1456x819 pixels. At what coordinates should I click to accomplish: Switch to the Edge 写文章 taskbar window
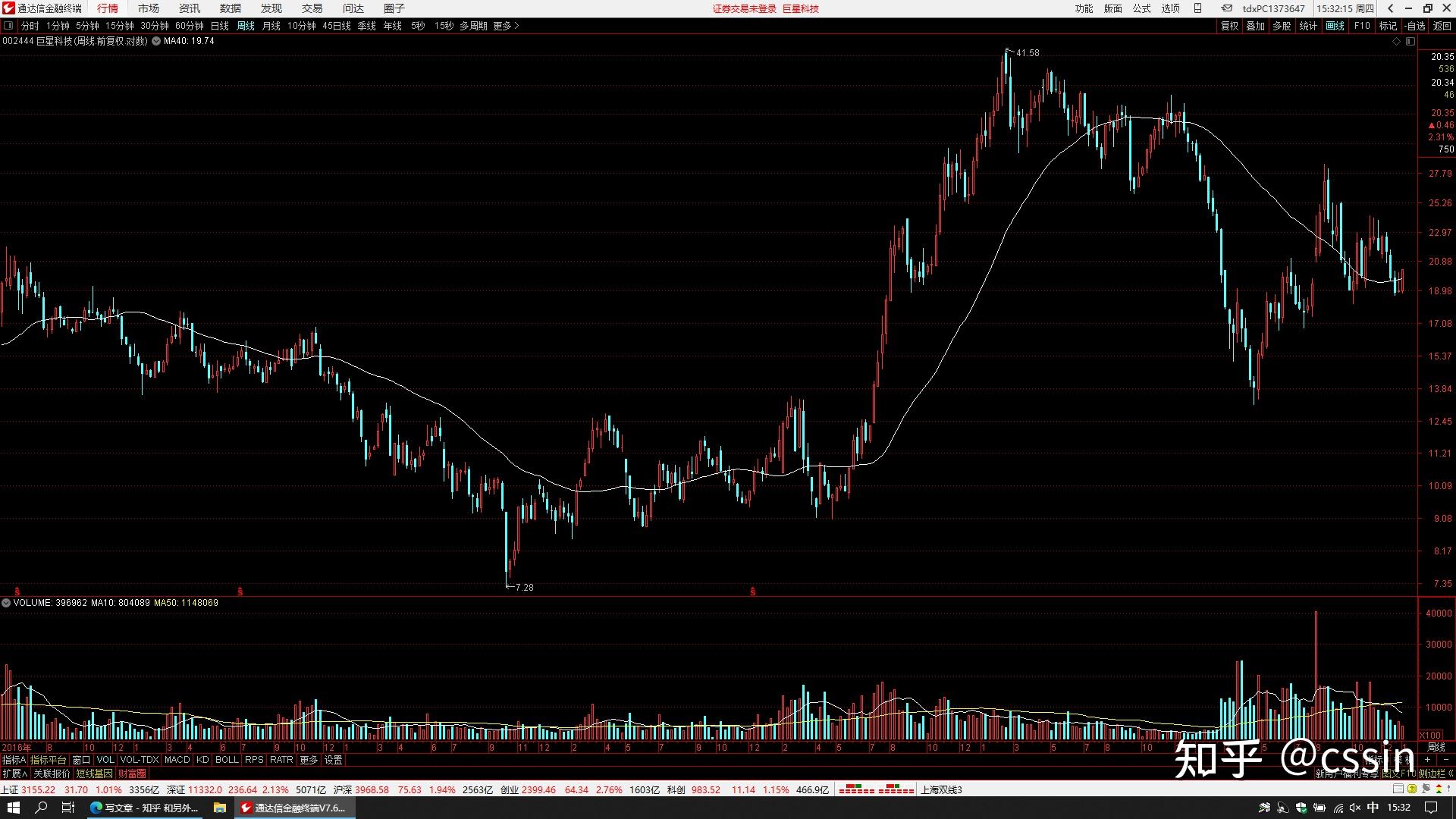click(145, 808)
